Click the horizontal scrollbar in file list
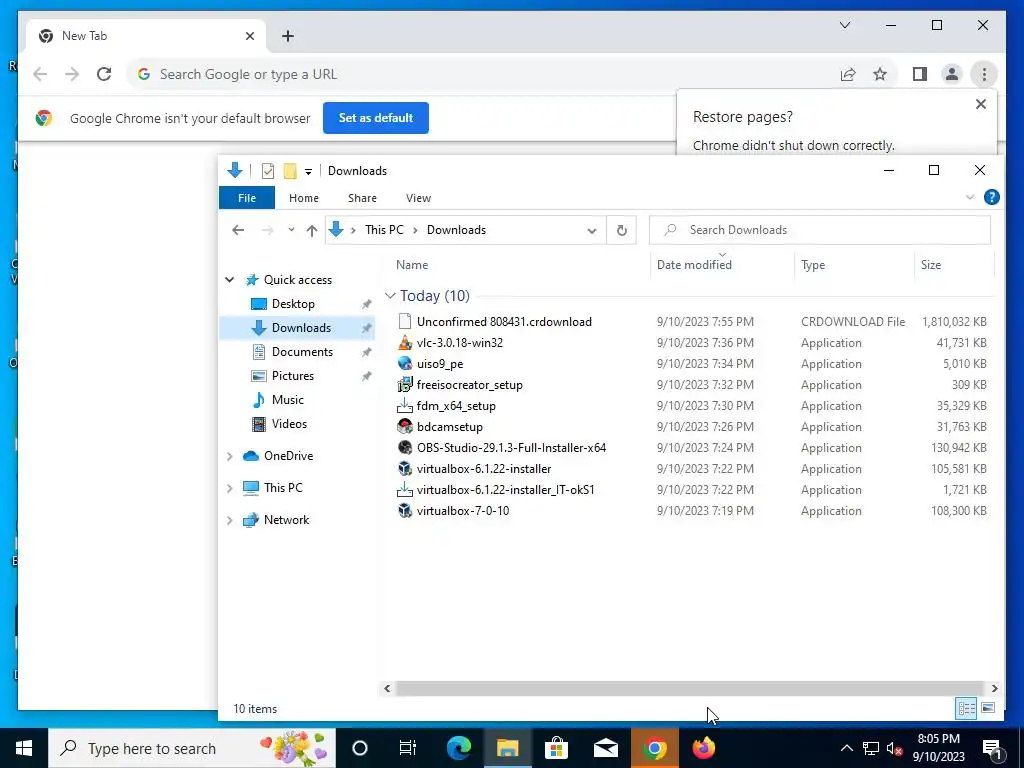Image resolution: width=1024 pixels, height=768 pixels. click(x=690, y=688)
